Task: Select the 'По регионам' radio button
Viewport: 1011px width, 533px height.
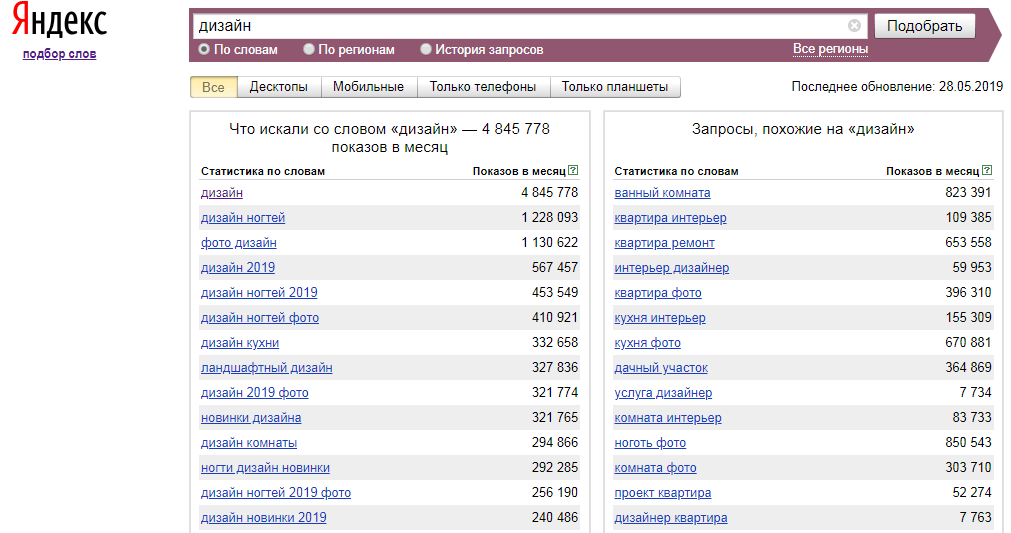Action: click(x=309, y=49)
